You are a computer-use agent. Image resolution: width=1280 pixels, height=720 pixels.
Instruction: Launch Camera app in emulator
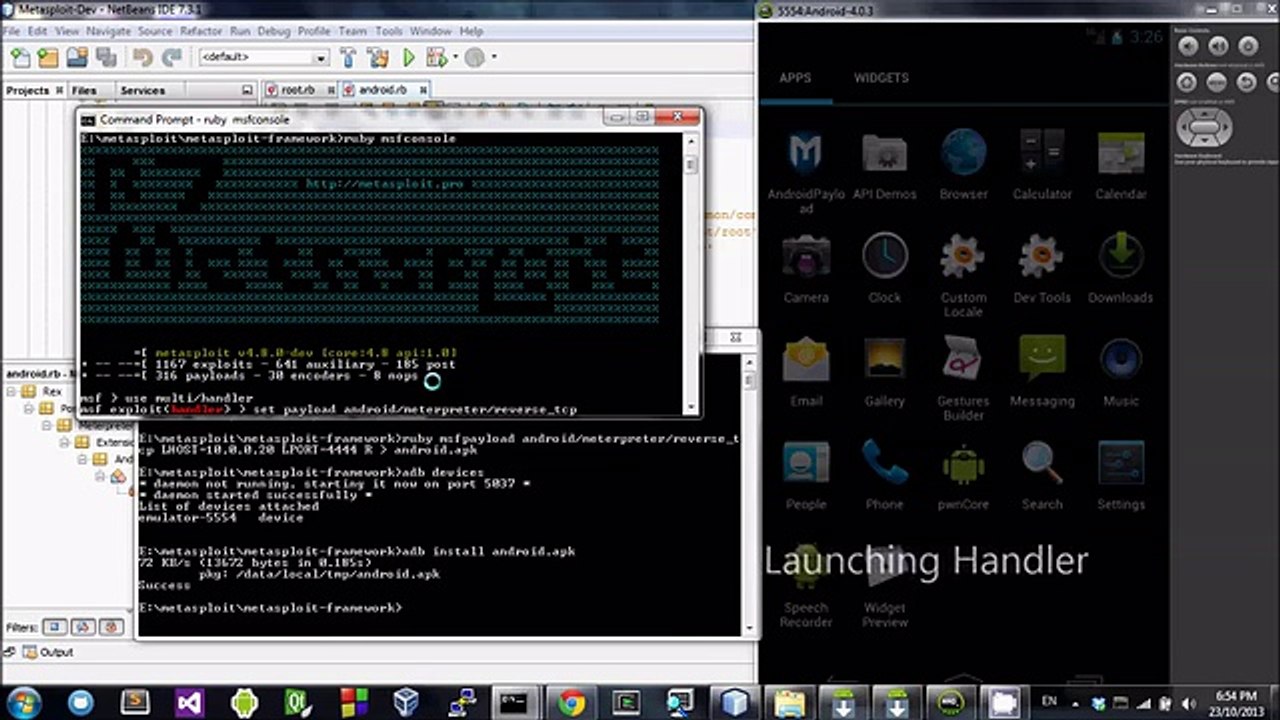pos(806,270)
